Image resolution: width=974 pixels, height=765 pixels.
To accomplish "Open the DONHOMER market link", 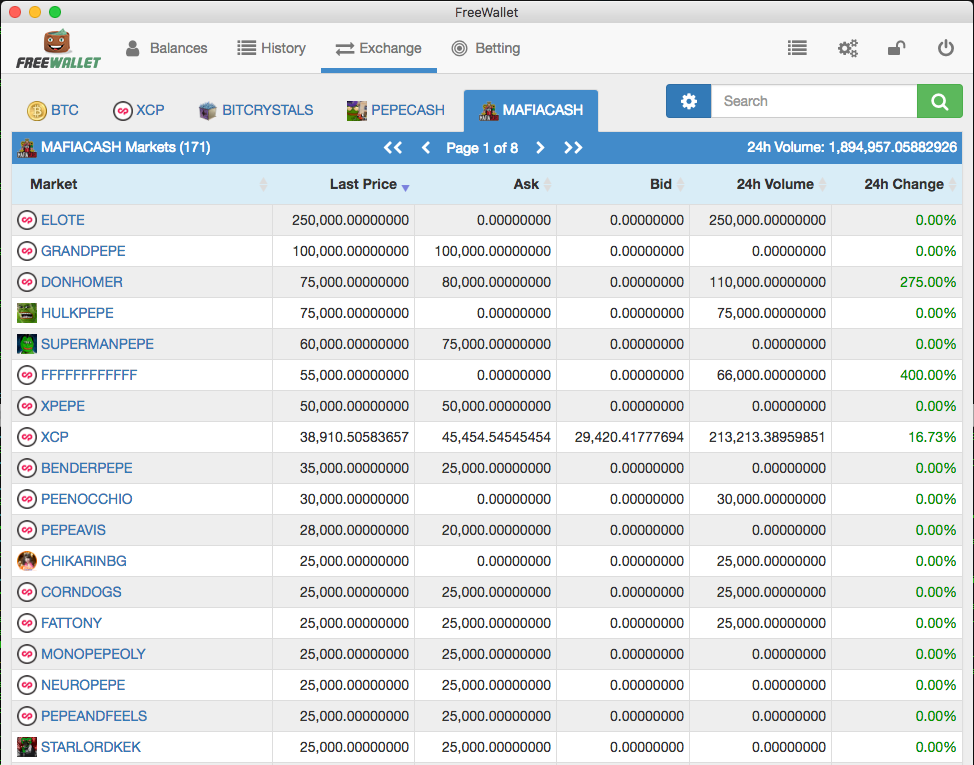I will [82, 282].
